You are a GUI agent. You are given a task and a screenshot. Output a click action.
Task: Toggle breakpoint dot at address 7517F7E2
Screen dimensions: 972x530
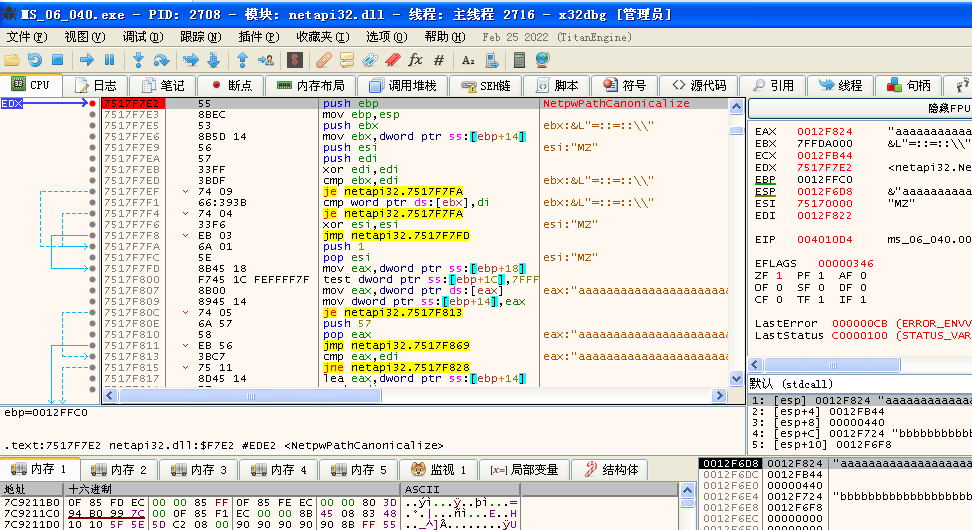click(92, 103)
